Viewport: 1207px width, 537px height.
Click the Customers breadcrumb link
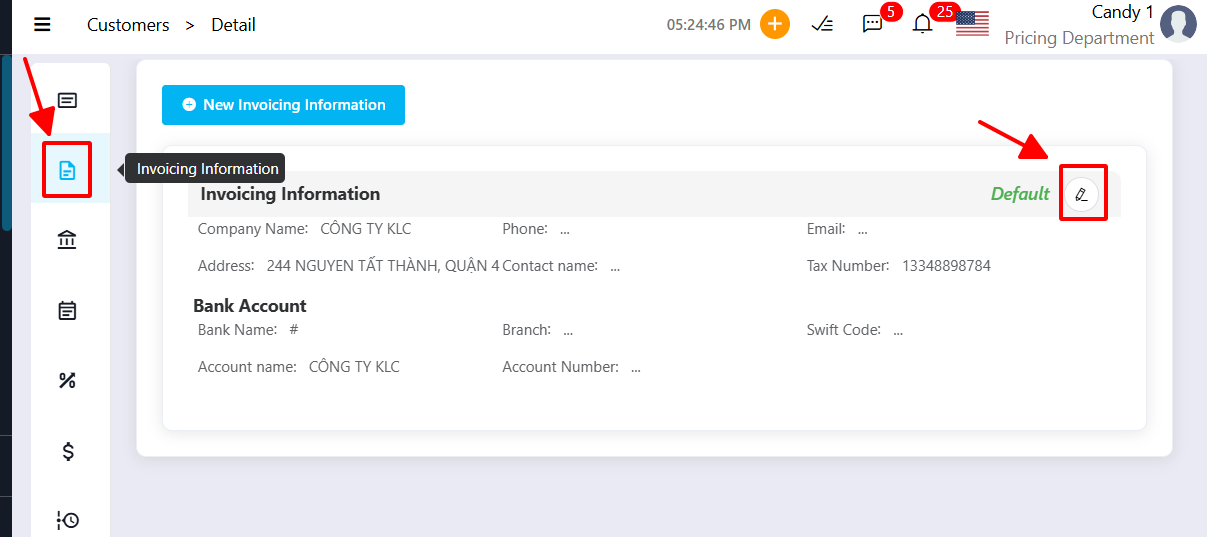point(128,25)
